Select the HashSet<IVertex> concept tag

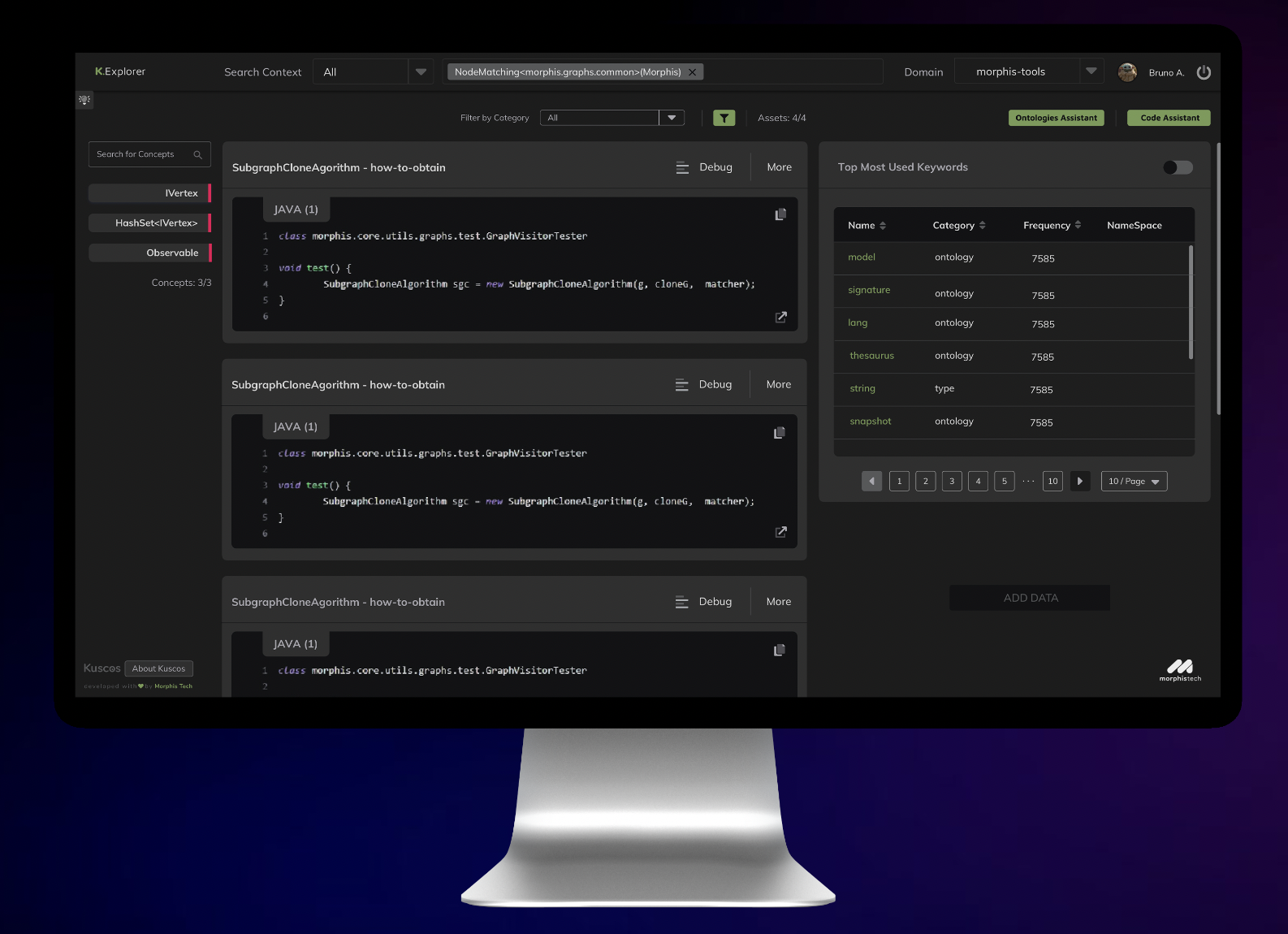click(149, 223)
